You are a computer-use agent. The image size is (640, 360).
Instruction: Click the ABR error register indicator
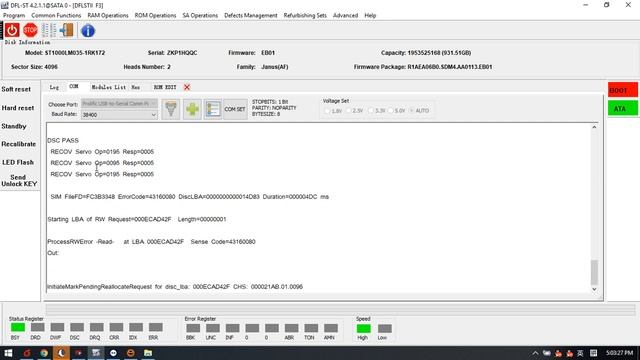tap(291, 328)
